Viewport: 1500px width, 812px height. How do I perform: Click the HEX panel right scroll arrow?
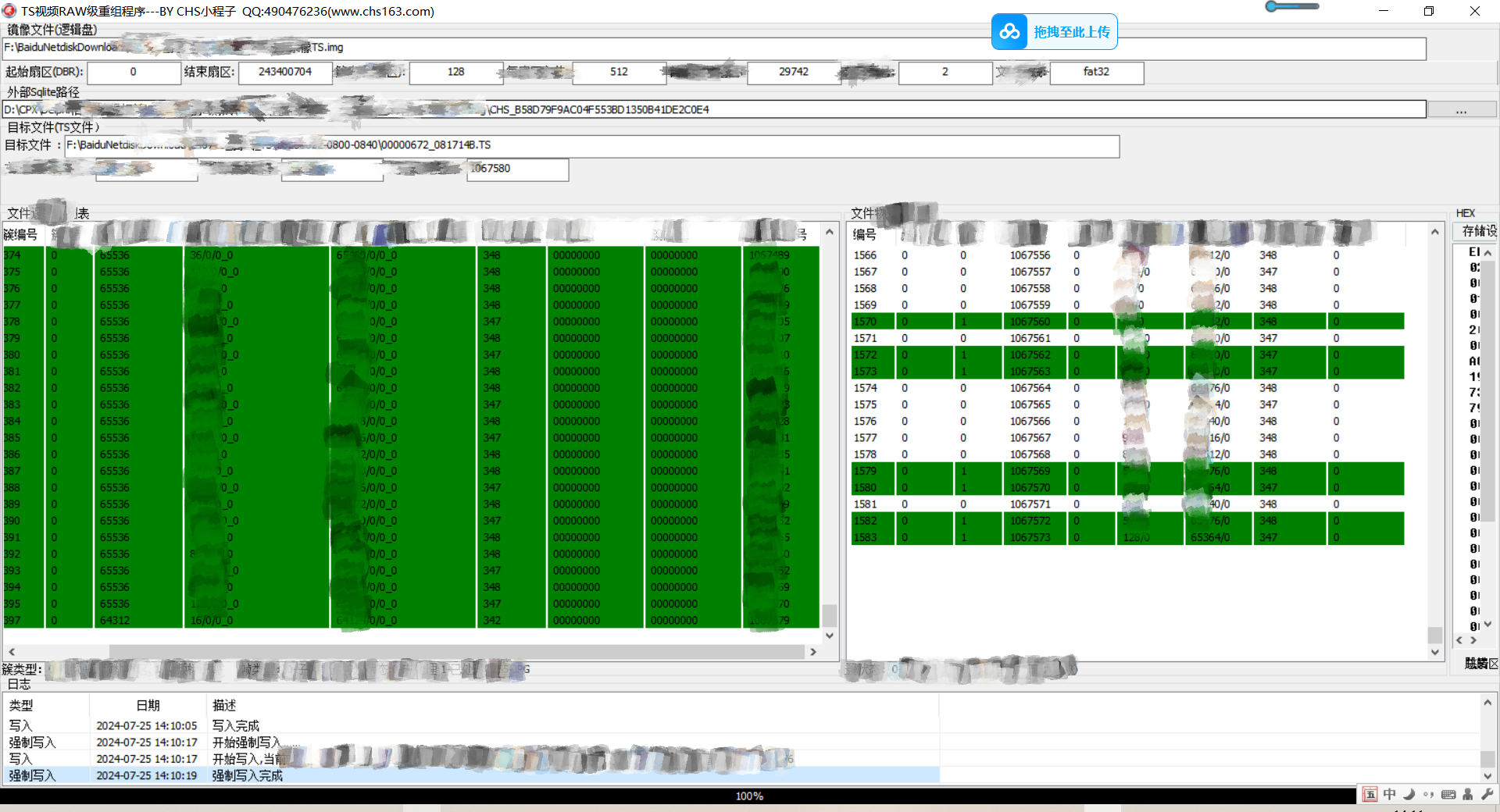coord(1474,640)
